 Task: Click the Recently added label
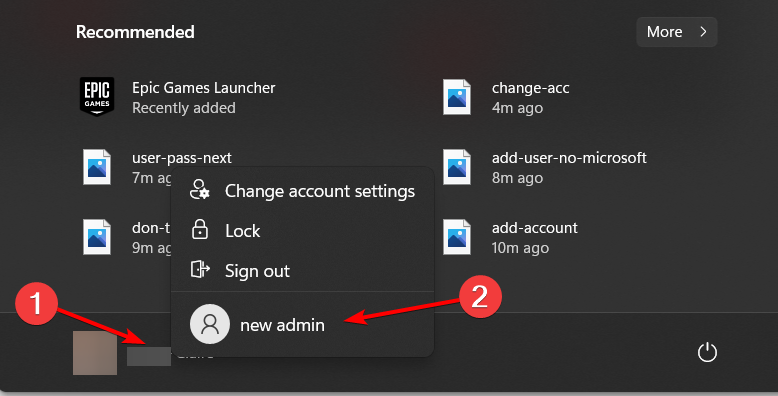point(184,108)
